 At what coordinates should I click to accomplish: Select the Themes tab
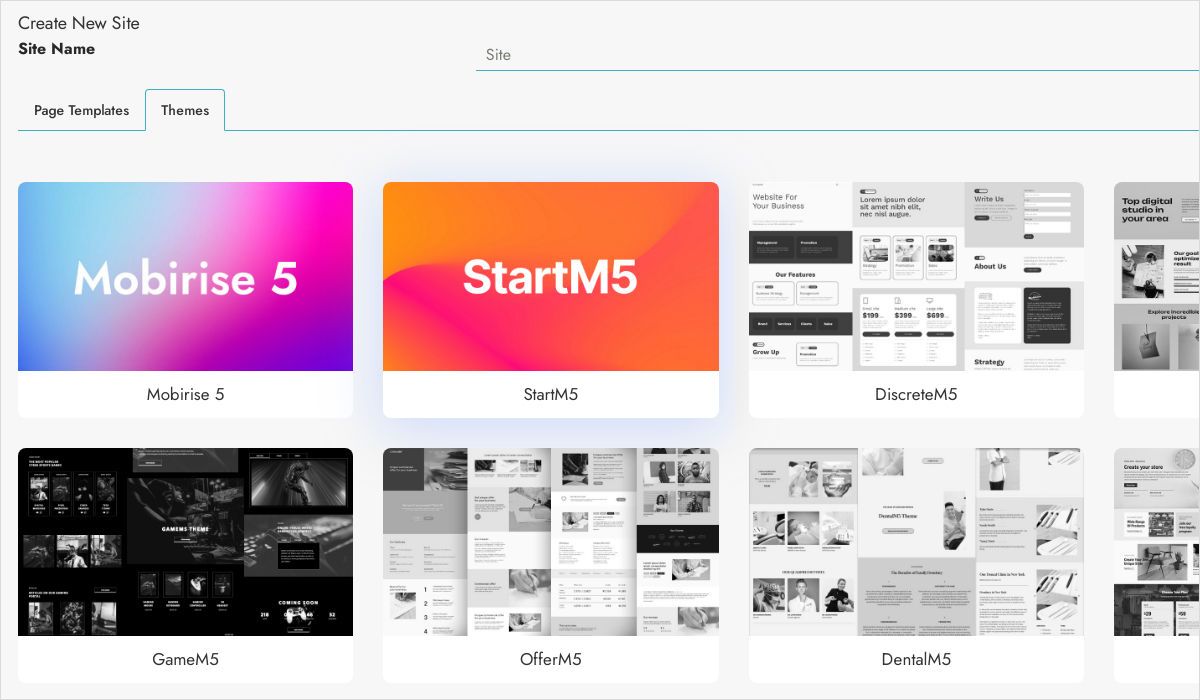[185, 110]
